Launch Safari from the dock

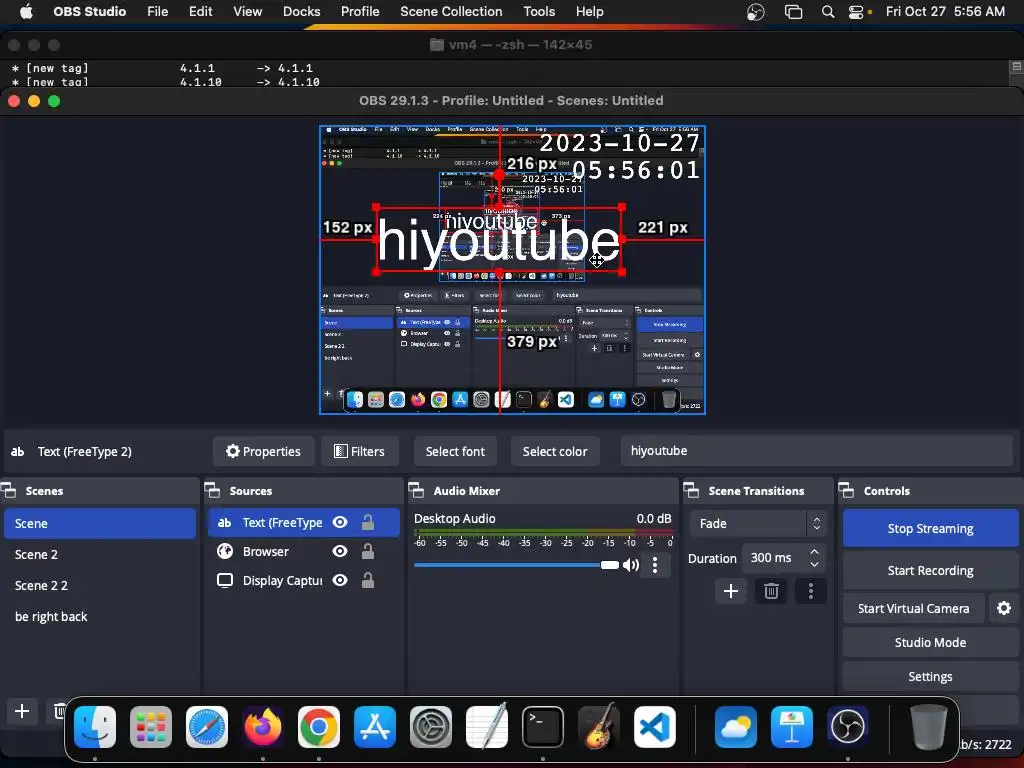(207, 727)
